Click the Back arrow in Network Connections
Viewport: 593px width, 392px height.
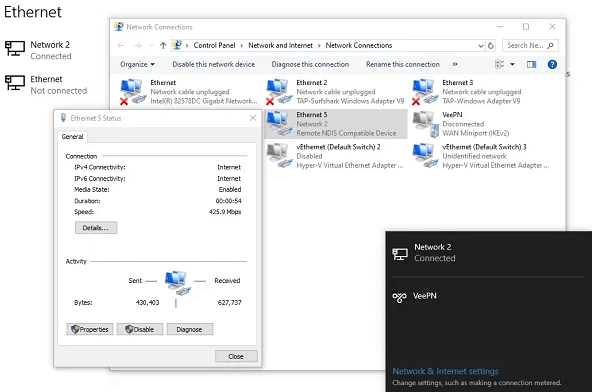pyautogui.click(x=121, y=45)
